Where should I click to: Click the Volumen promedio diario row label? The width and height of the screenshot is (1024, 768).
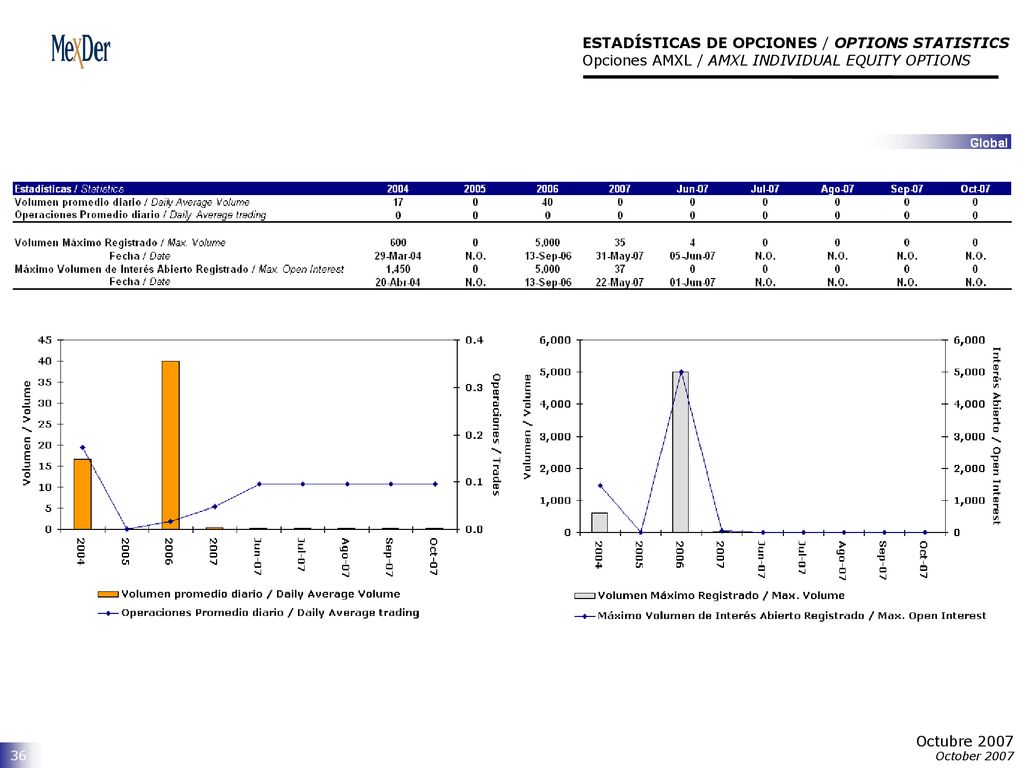[132, 202]
